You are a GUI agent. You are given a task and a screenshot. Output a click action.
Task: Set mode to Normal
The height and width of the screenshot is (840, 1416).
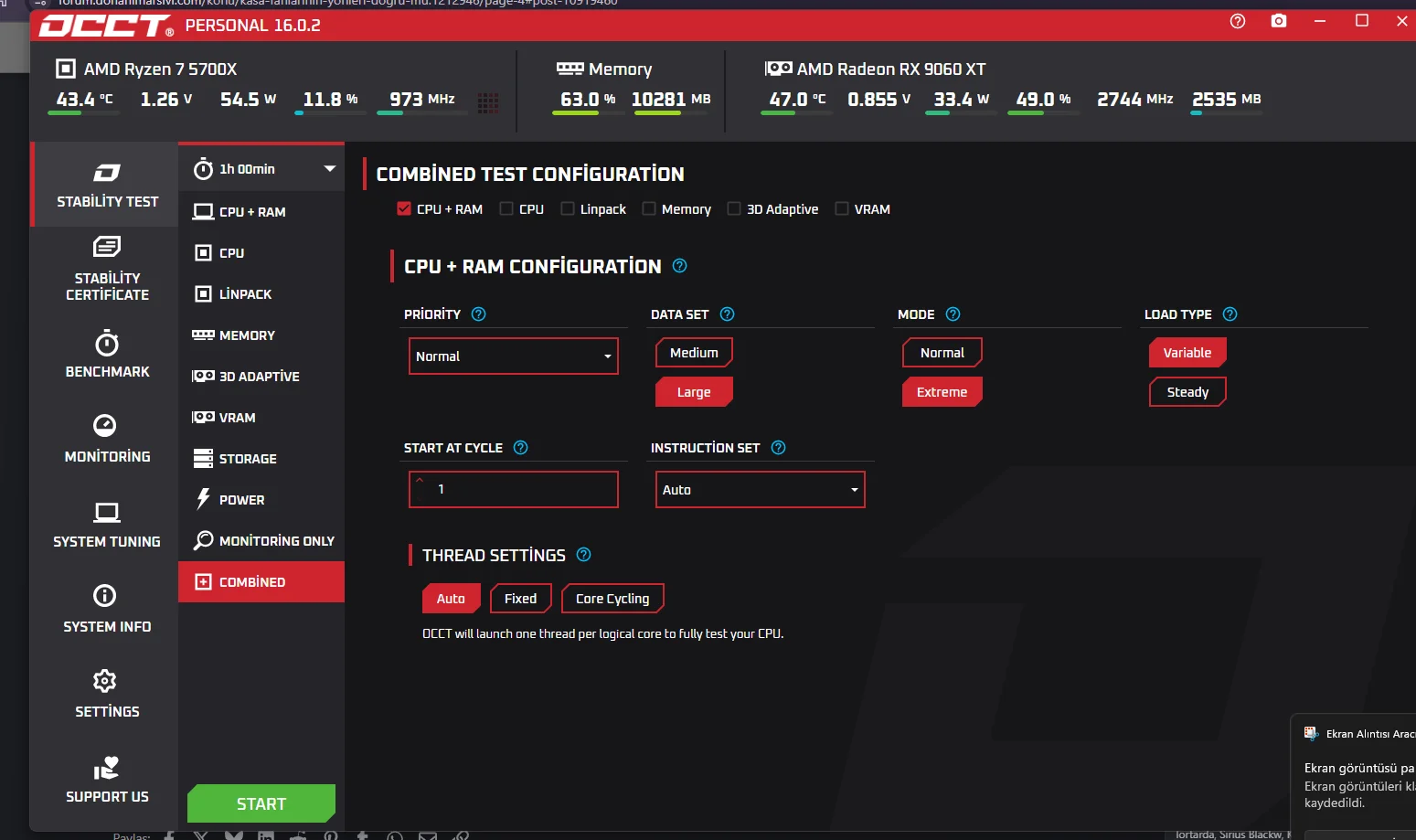[x=942, y=353]
